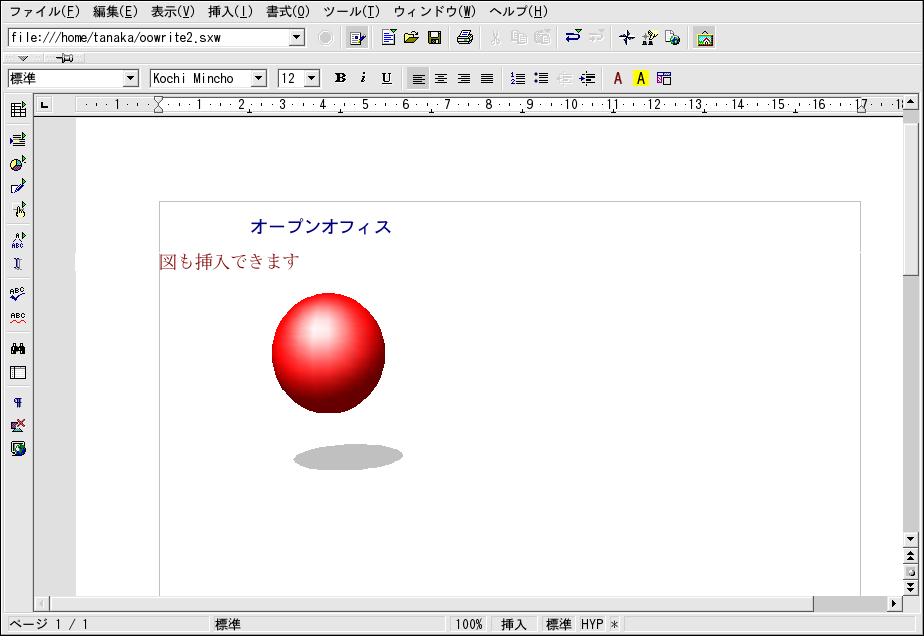The image size is (924, 636).
Task: Open the ファイル(F) menu
Action: click(44, 12)
